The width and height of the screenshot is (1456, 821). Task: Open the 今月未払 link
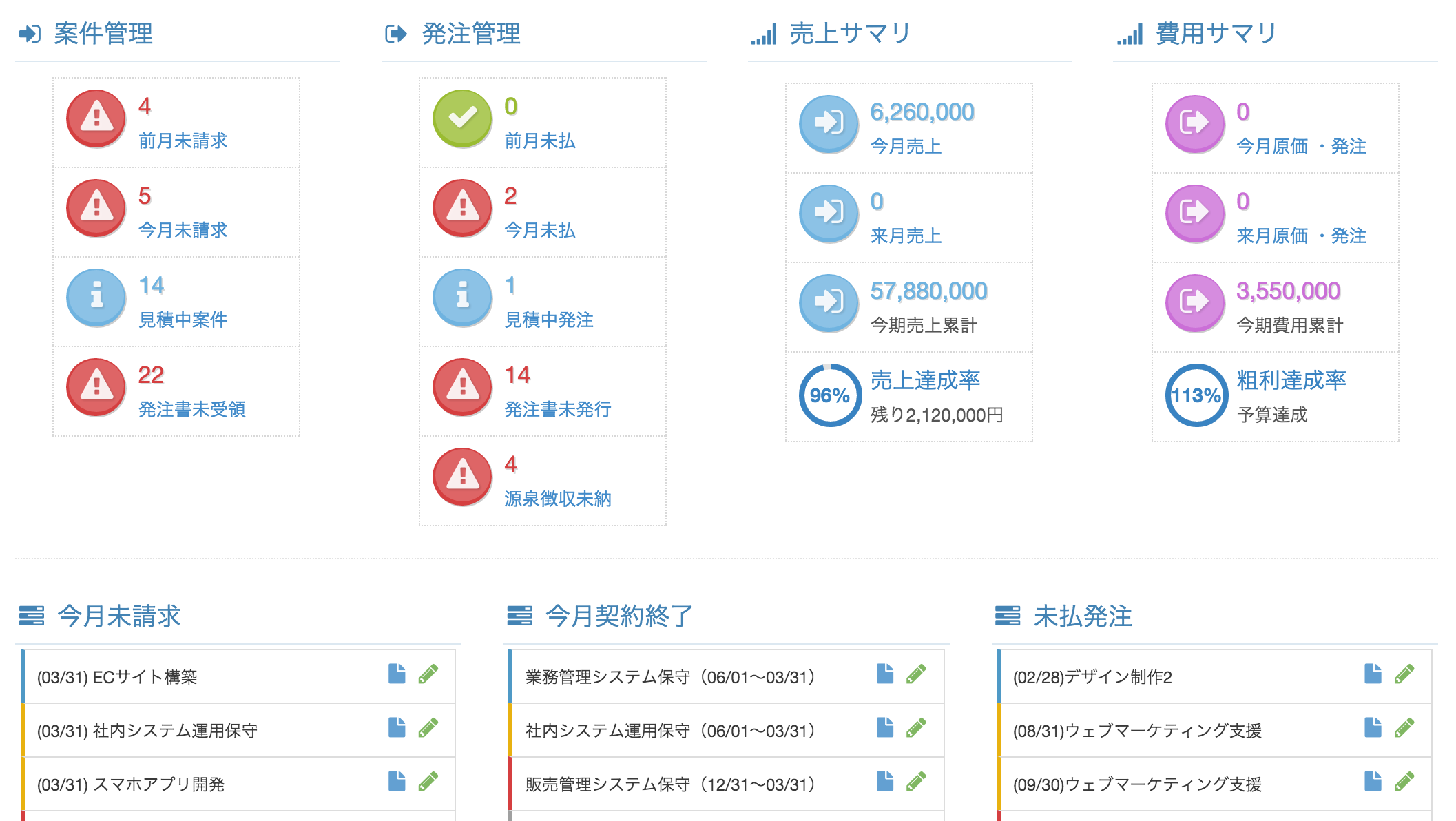point(539,231)
